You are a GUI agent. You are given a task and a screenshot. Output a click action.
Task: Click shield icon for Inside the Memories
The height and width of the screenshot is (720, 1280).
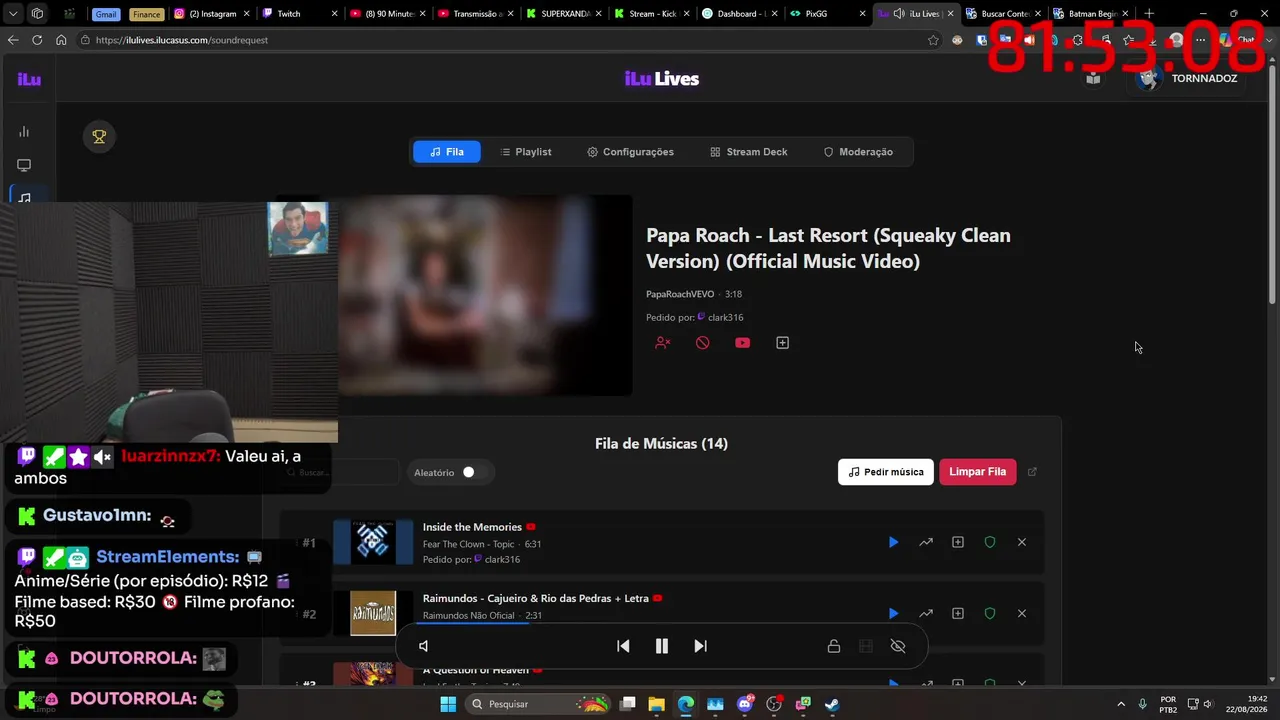pyautogui.click(x=990, y=542)
